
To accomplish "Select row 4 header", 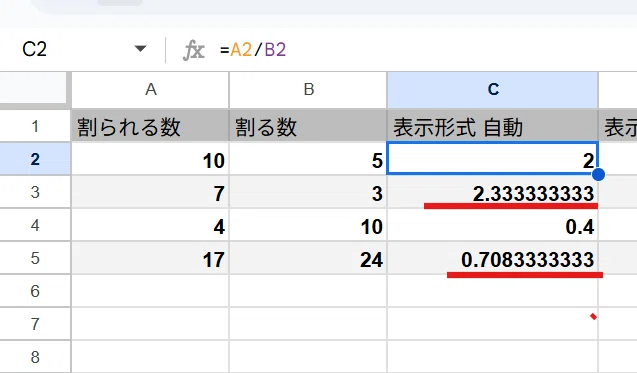I will click(35, 225).
